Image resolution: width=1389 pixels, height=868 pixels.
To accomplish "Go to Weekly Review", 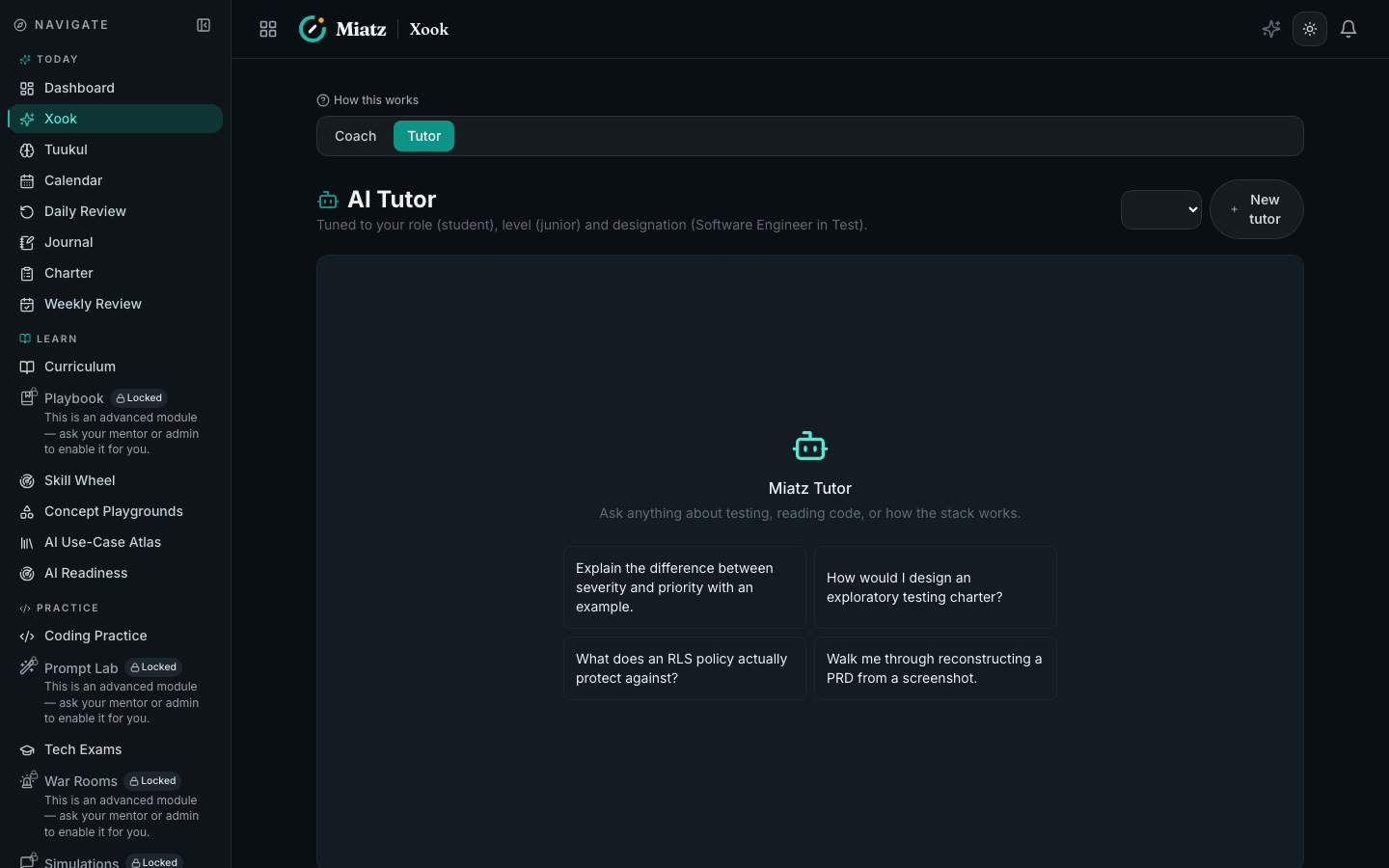I will pos(115,304).
